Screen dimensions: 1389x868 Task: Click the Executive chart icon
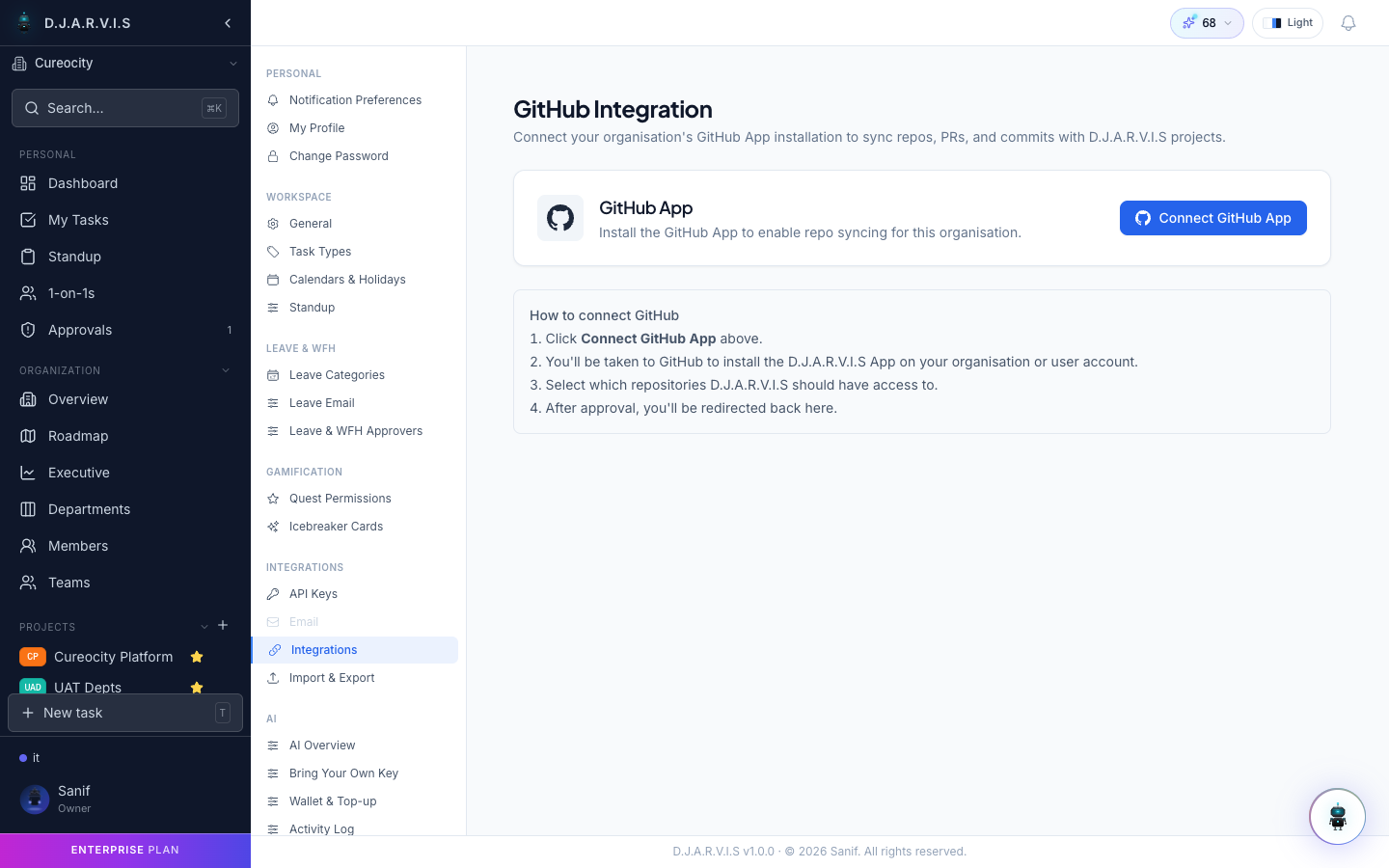pyautogui.click(x=28, y=473)
